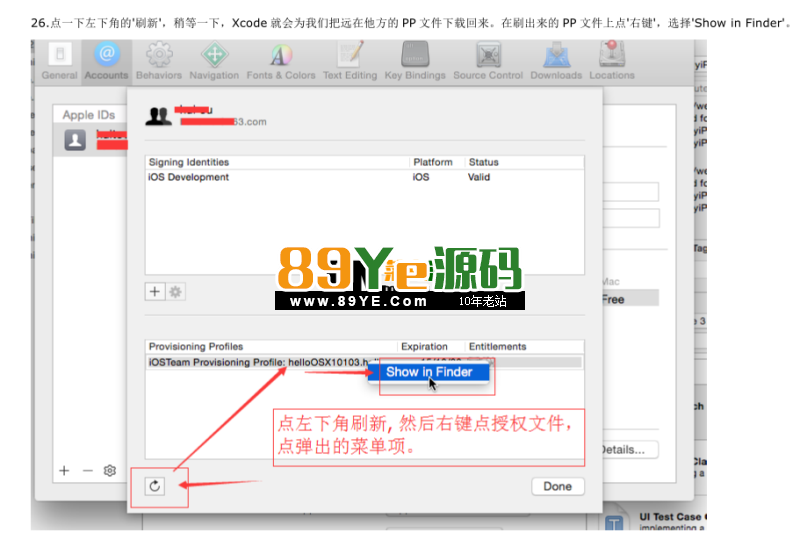Open the Downloads preferences tab
Viewport: 800px width, 554px height.
556,62
